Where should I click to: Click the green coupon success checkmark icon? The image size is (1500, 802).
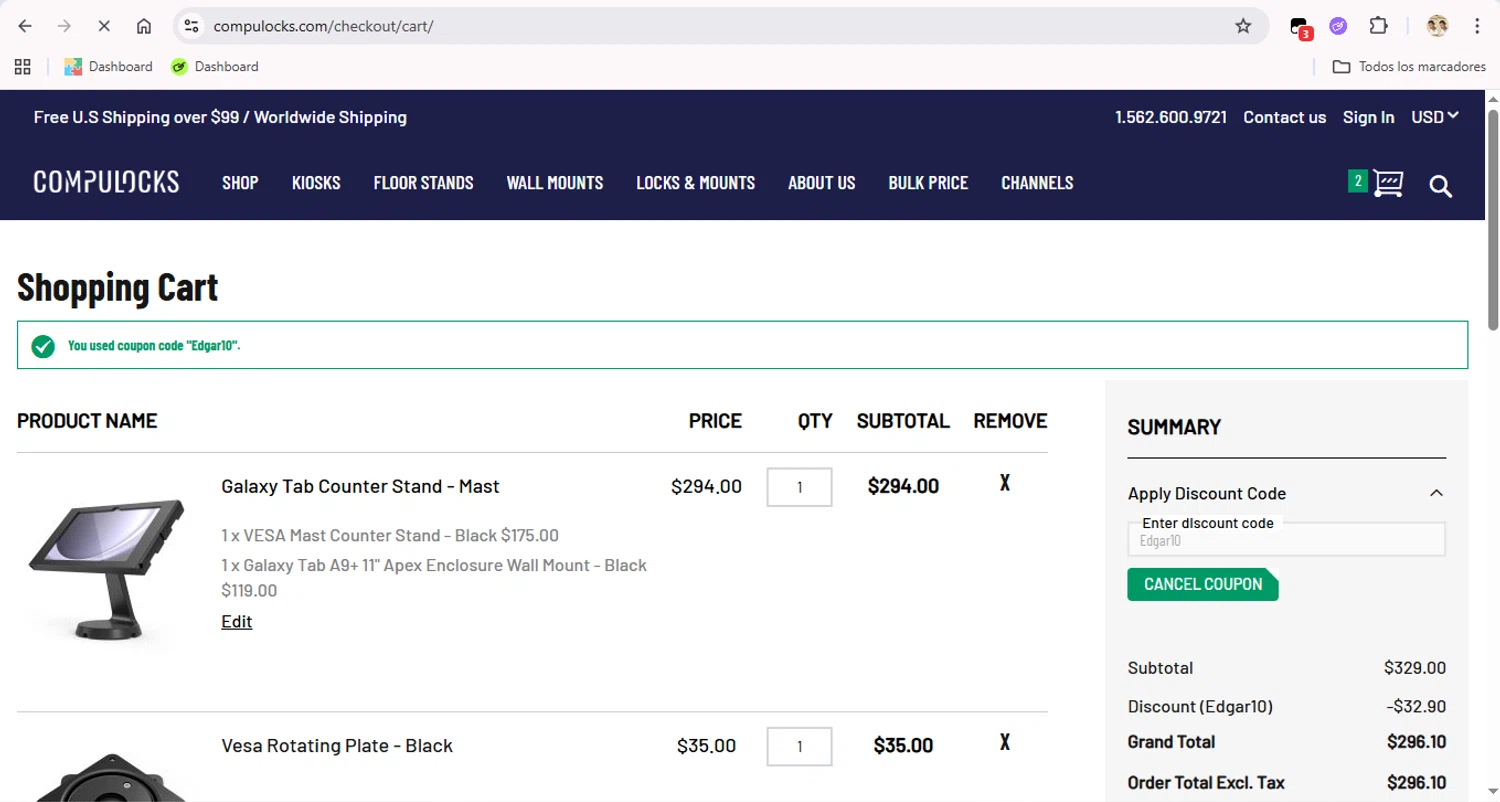(x=43, y=346)
